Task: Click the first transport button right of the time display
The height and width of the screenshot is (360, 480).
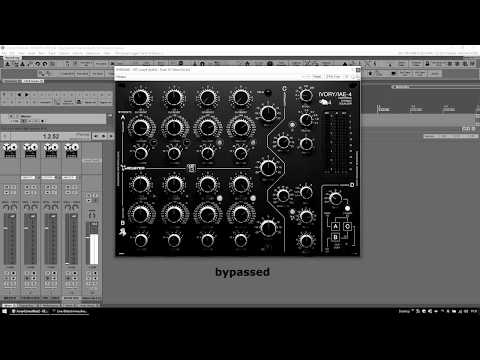Action: [96, 136]
